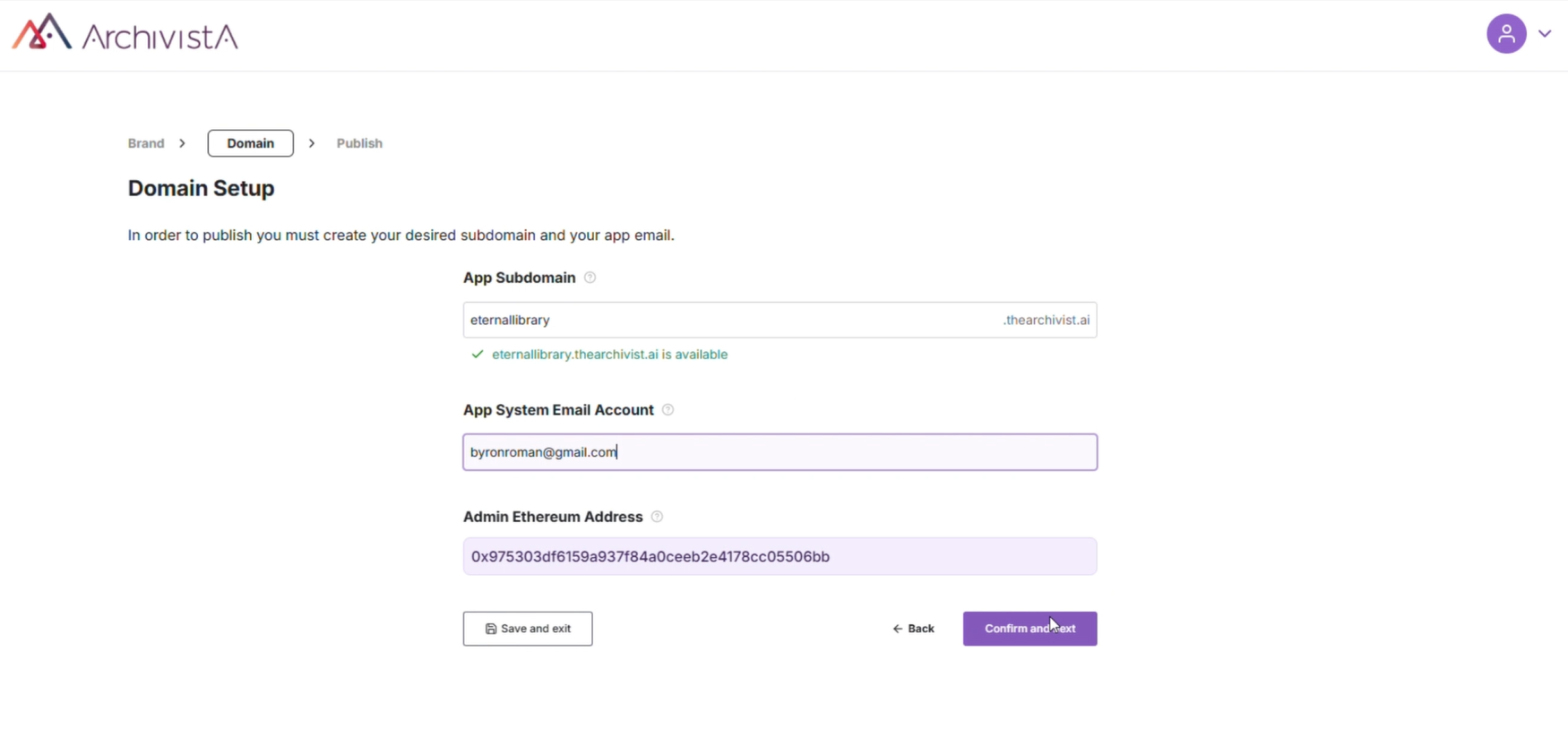1568x737 pixels.
Task: Click the .thearchivist.ai domain suffix
Action: (x=1046, y=321)
